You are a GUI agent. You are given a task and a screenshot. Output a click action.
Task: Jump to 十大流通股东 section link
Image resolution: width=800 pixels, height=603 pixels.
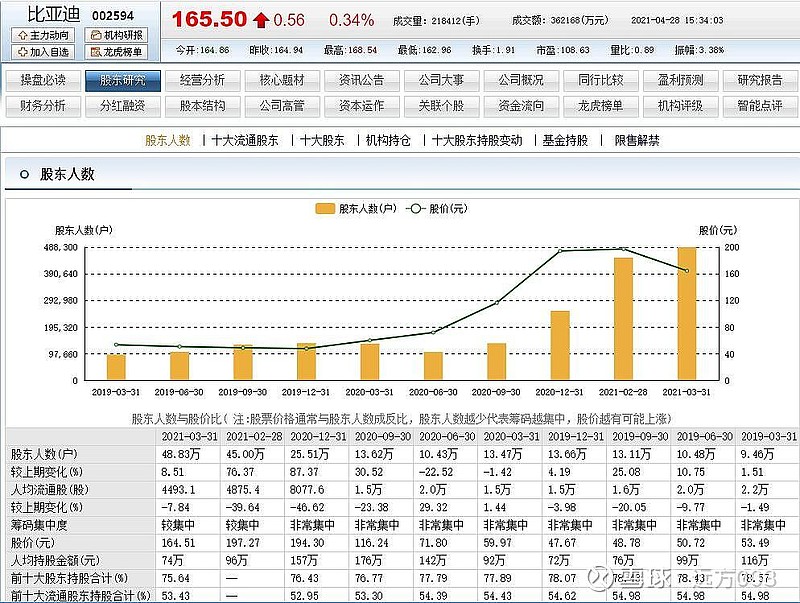245,140
